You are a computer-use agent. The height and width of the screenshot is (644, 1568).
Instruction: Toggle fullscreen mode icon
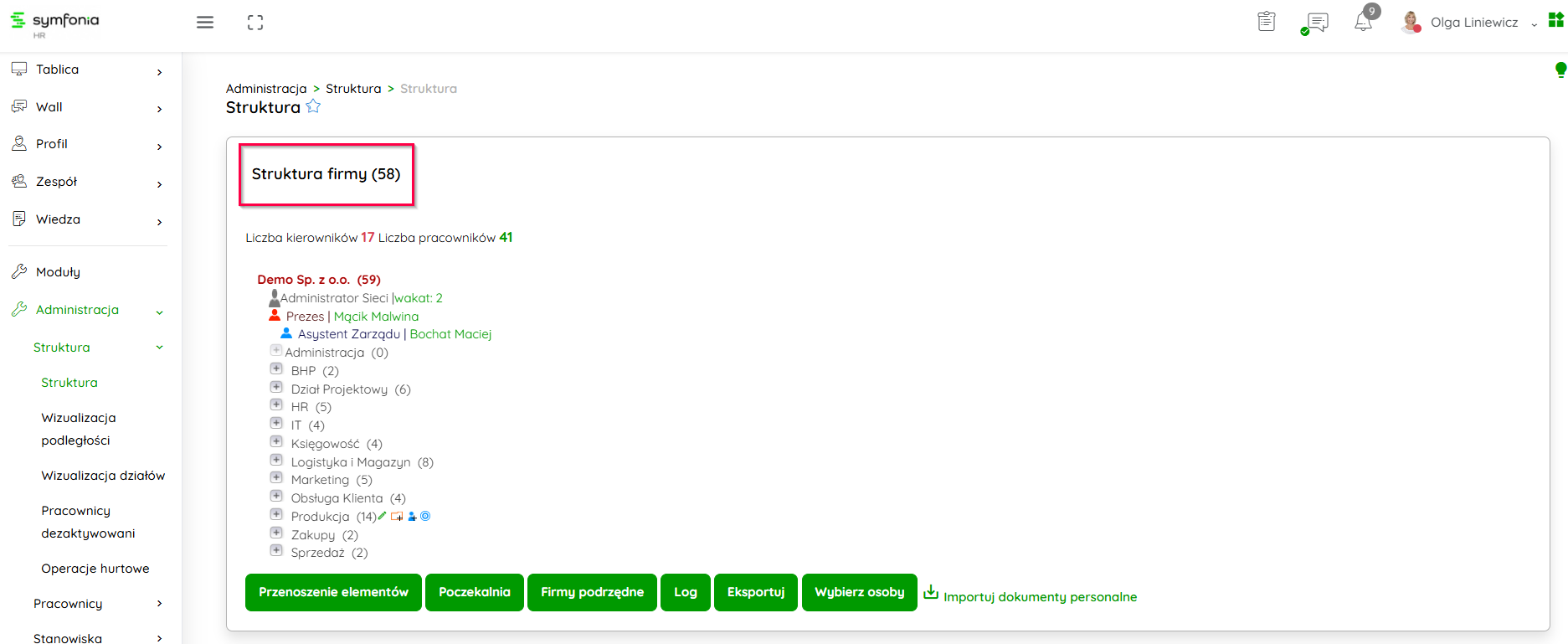pyautogui.click(x=255, y=23)
